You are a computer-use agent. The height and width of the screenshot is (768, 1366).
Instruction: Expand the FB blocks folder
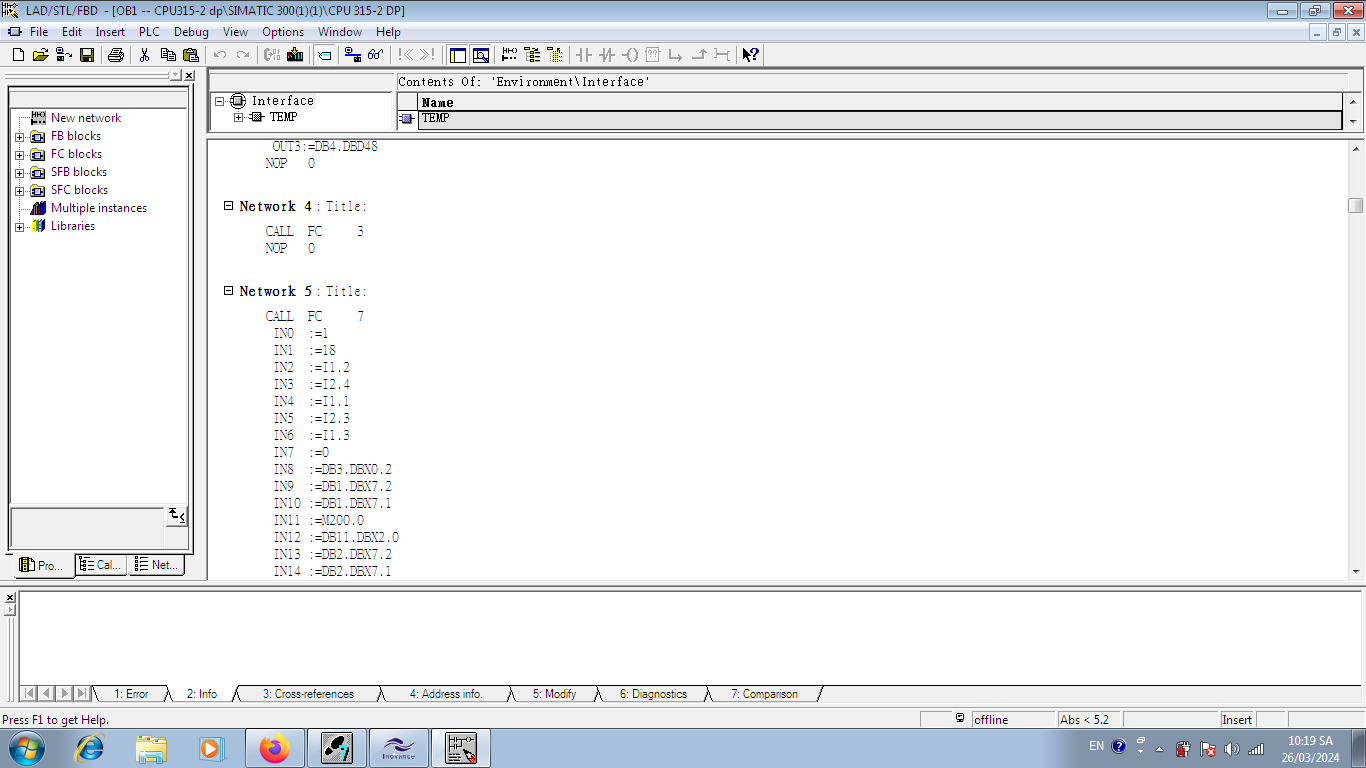(19, 137)
